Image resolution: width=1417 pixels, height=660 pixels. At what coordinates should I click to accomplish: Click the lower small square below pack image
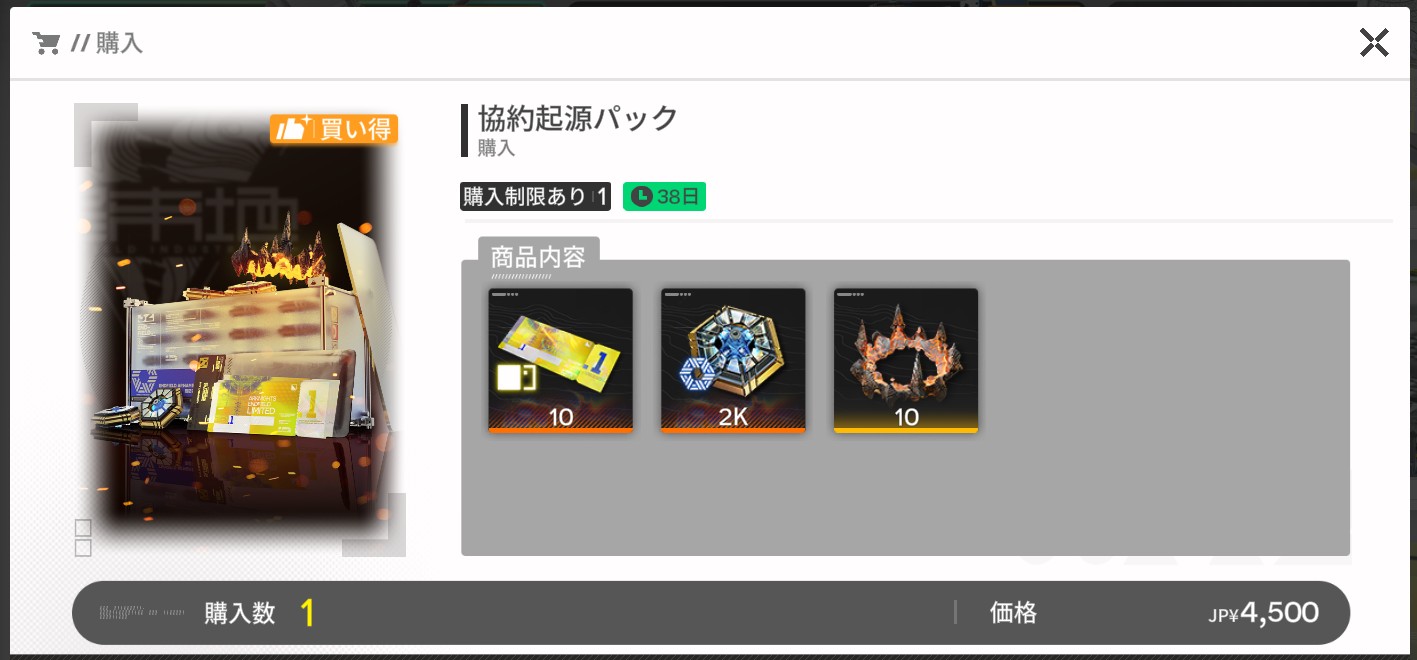click(83, 548)
